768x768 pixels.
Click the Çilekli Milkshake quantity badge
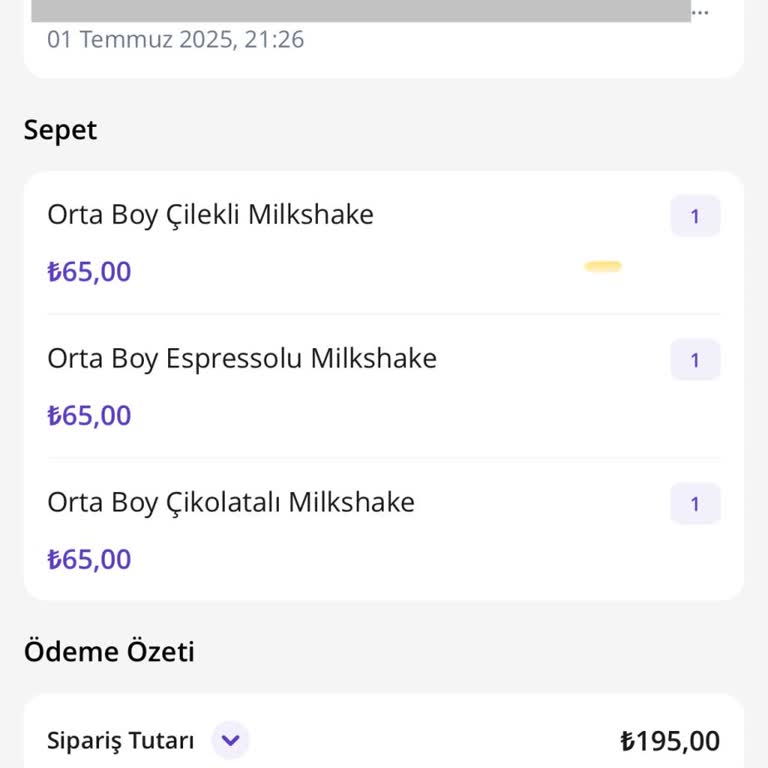[695, 216]
